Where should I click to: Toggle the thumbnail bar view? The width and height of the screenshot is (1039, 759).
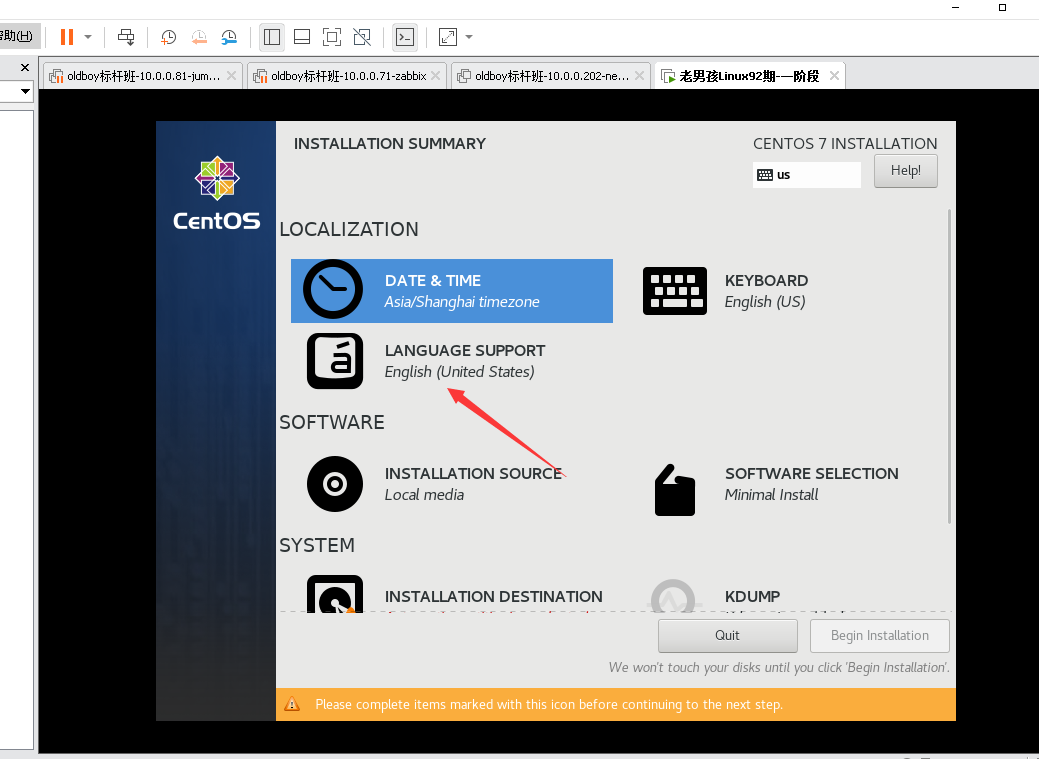(x=301, y=37)
